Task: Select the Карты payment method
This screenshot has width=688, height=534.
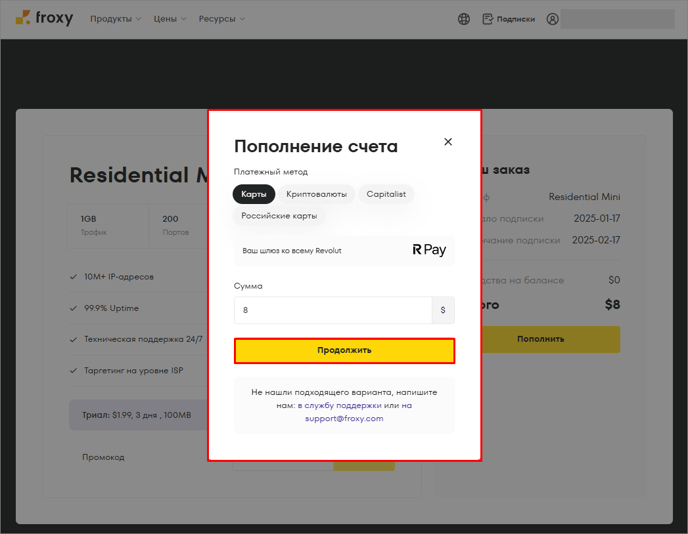Action: click(254, 194)
